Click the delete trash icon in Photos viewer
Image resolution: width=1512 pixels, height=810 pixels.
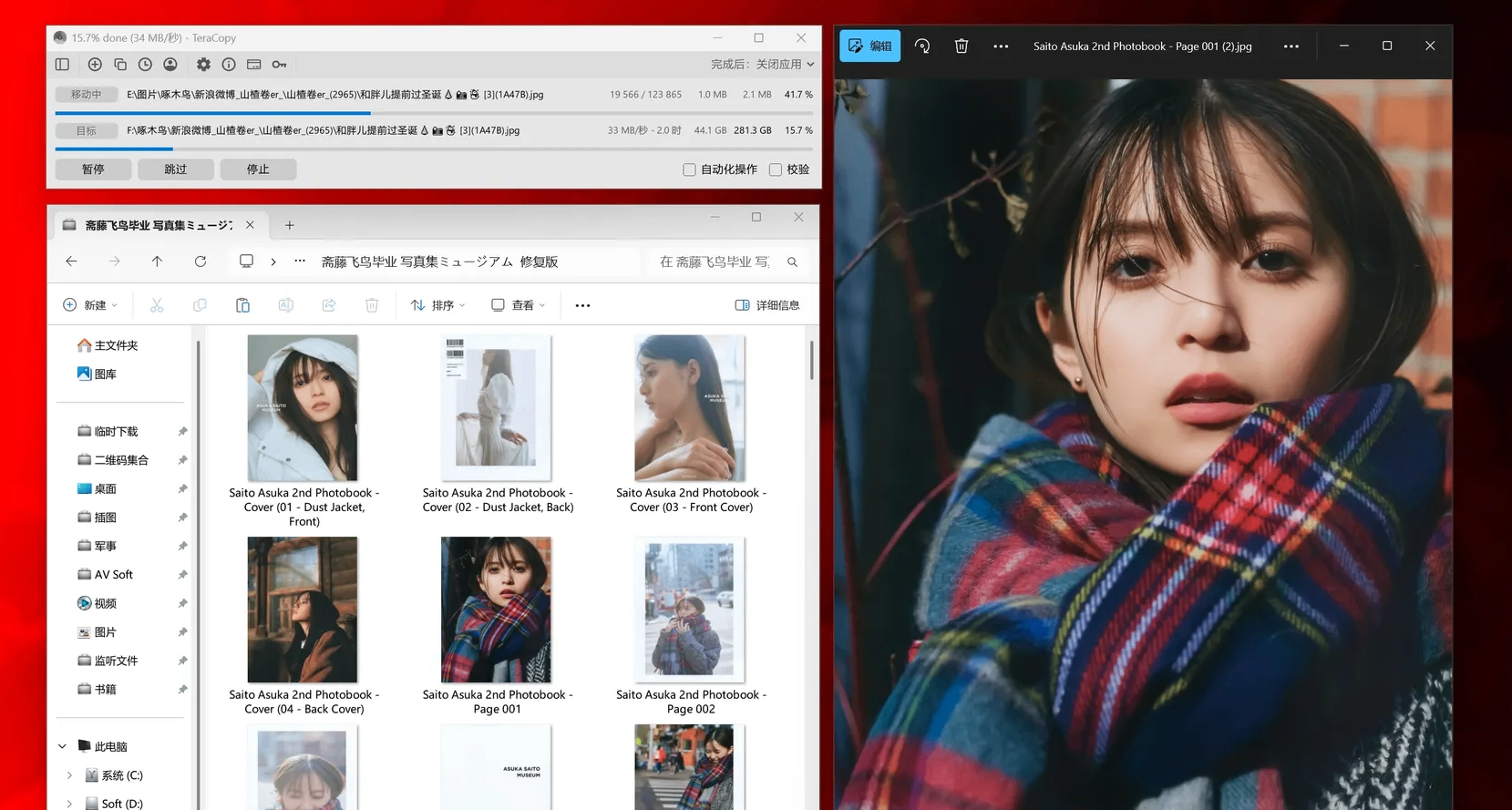tap(962, 46)
